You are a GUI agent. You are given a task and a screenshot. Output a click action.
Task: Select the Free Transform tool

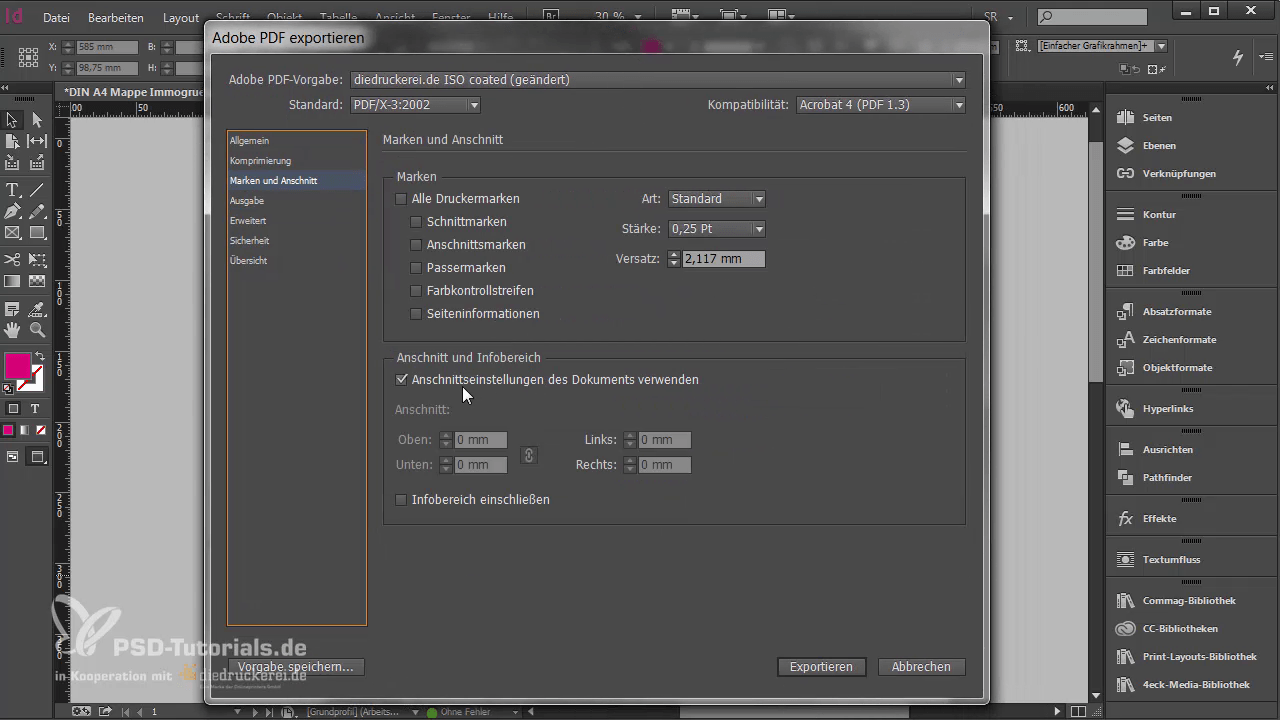[x=37, y=260]
